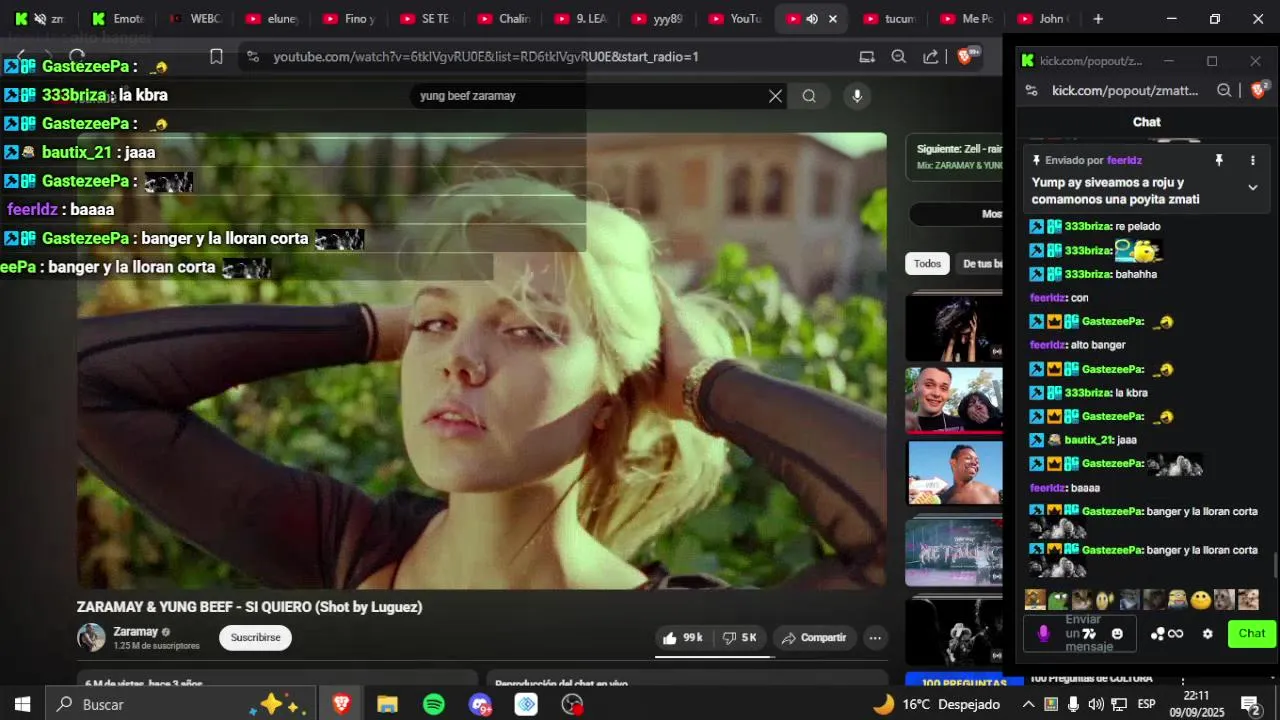Open File Explorer from the taskbar
Screen dimensions: 1280x720
click(x=387, y=704)
